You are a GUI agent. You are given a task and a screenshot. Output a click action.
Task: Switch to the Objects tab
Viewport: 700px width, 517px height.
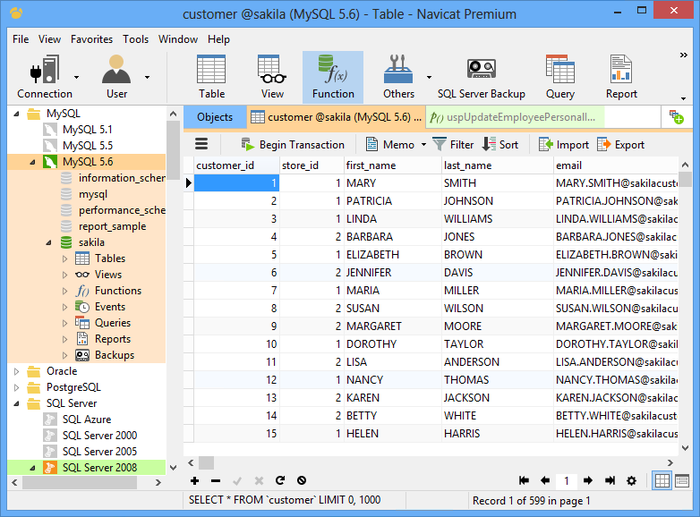[x=215, y=117]
